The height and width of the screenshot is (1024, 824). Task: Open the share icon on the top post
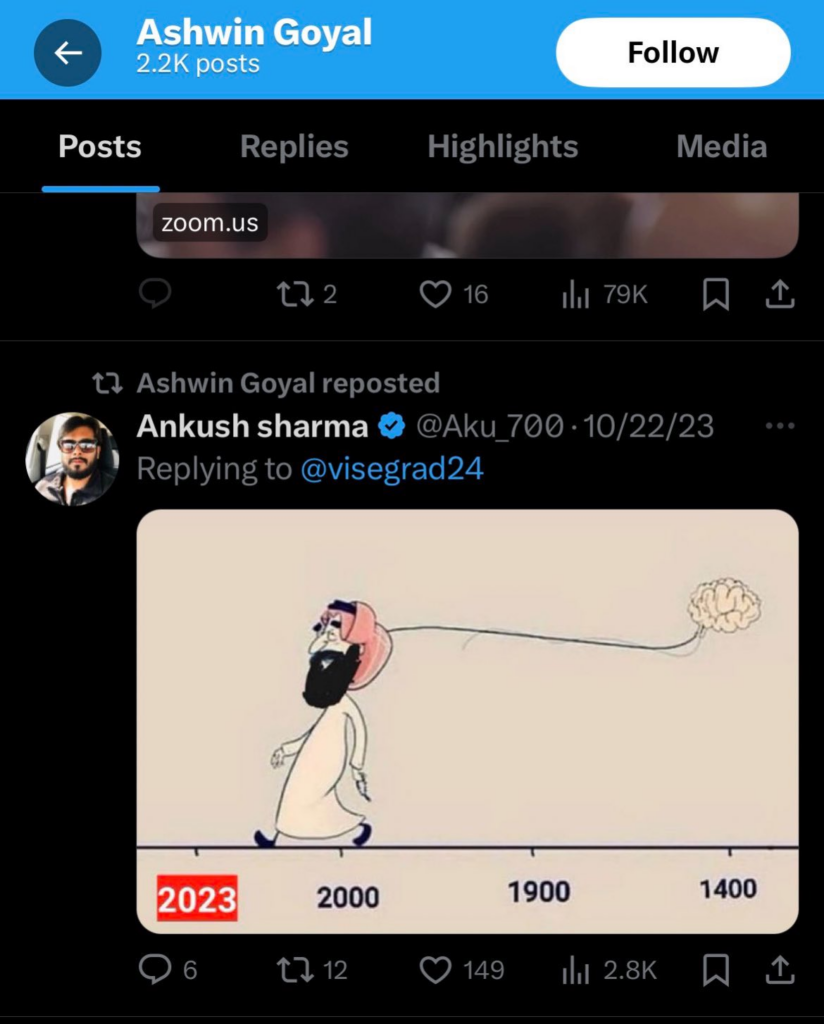click(779, 294)
